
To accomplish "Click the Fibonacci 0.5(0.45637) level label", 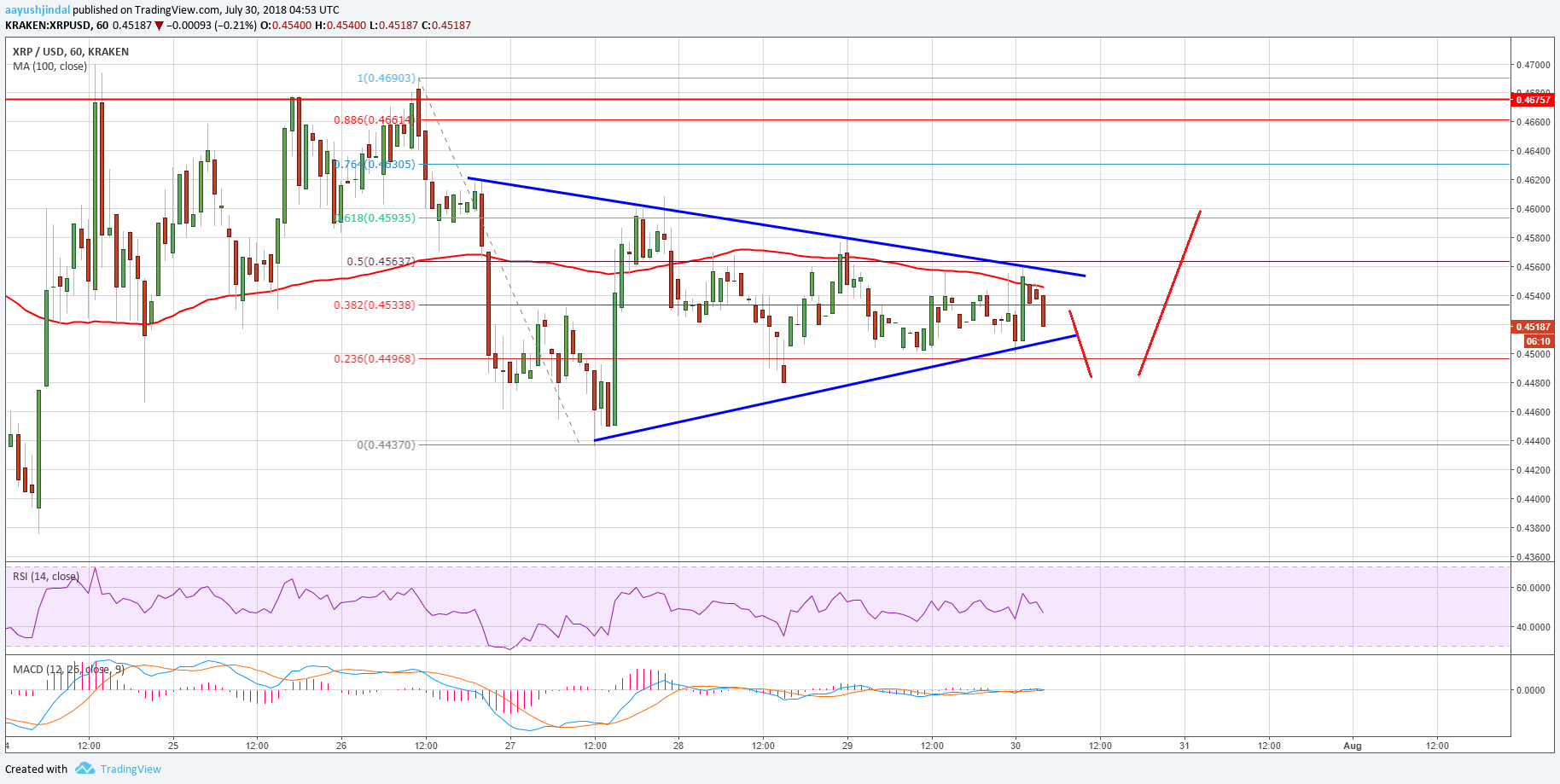I will coord(381,261).
